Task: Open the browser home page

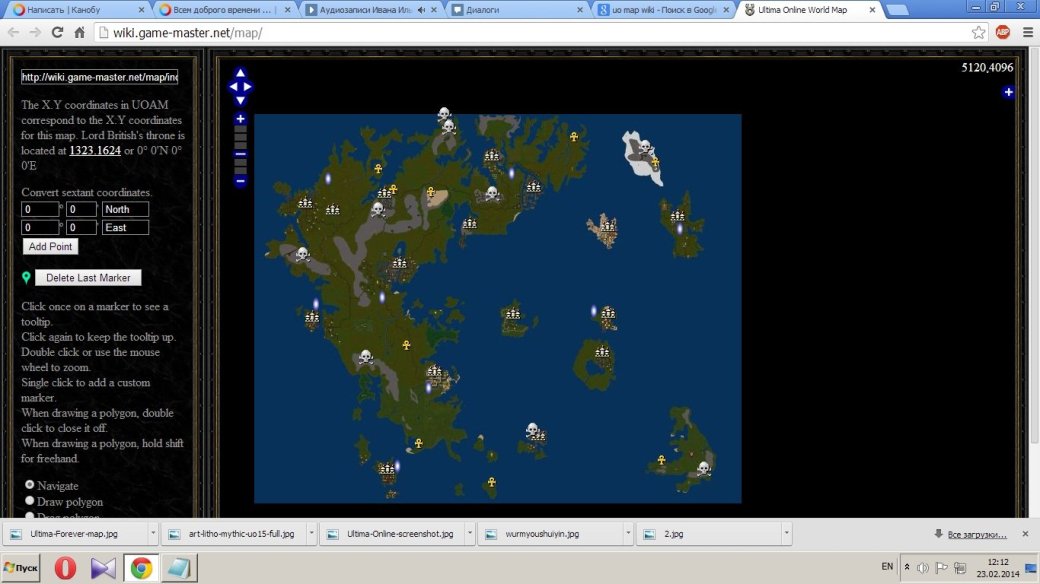Action: click(x=79, y=33)
